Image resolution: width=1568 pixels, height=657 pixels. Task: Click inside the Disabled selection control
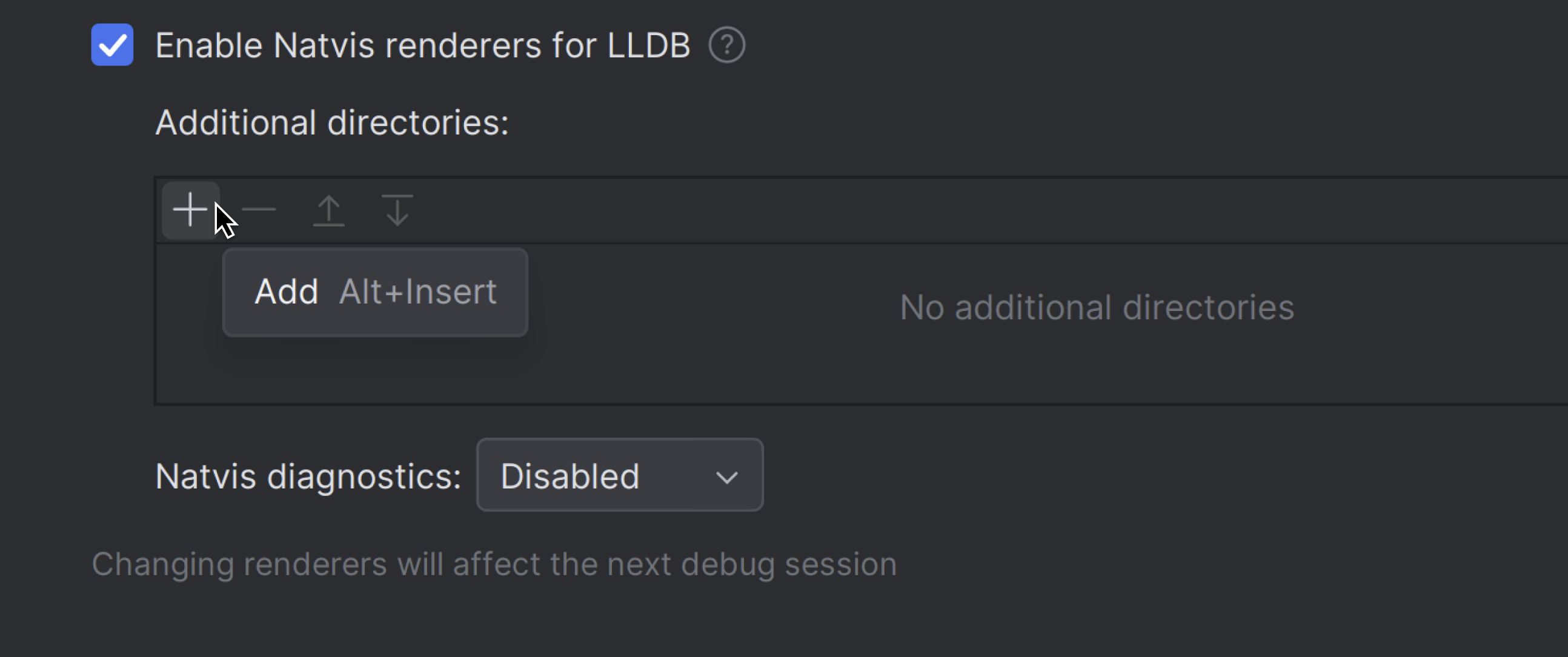pyautogui.click(x=619, y=475)
